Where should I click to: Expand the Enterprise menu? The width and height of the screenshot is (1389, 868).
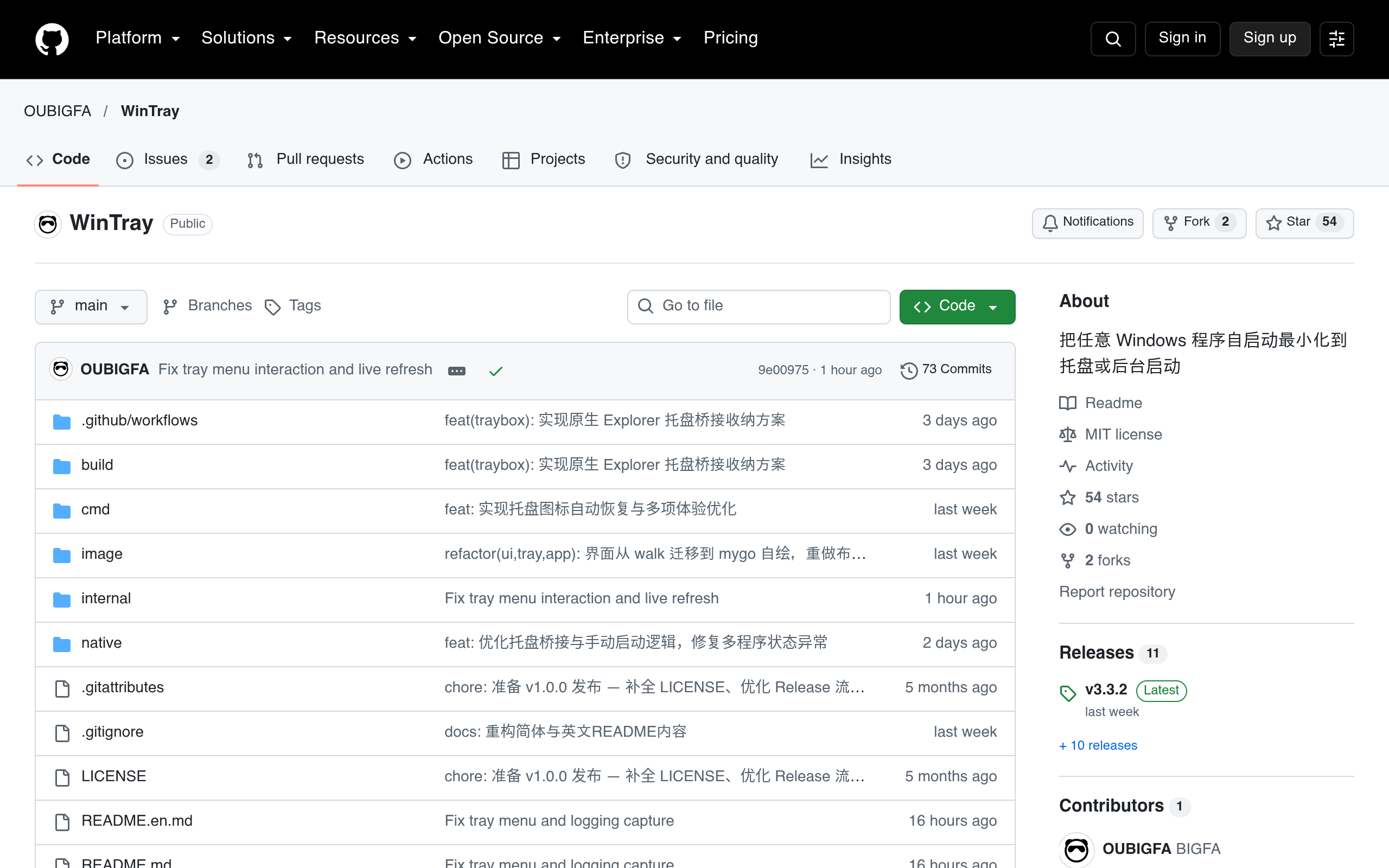632,38
